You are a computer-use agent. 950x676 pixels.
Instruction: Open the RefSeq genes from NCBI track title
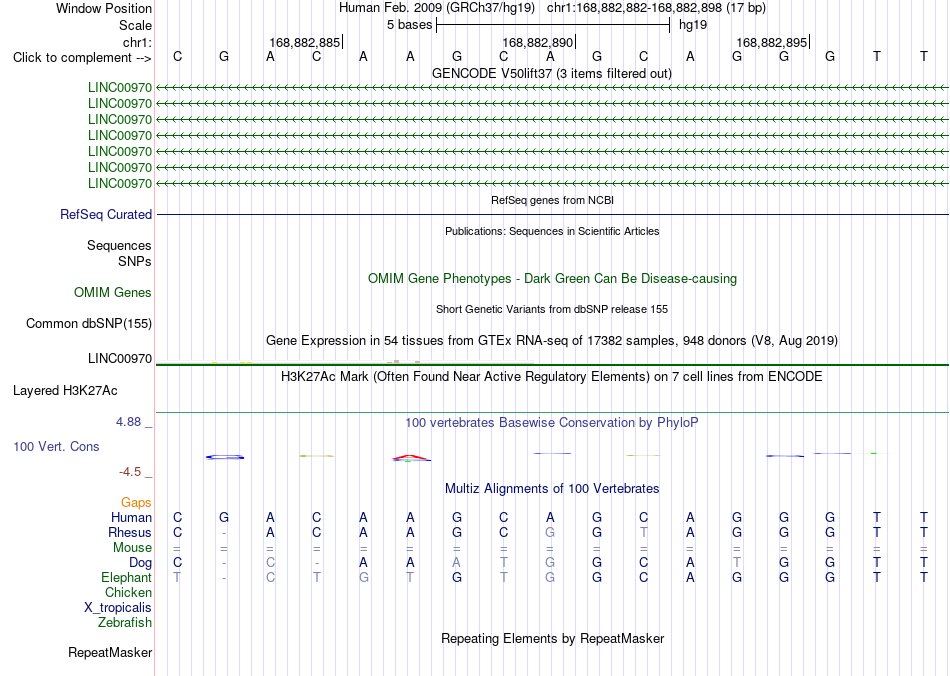tap(552, 200)
